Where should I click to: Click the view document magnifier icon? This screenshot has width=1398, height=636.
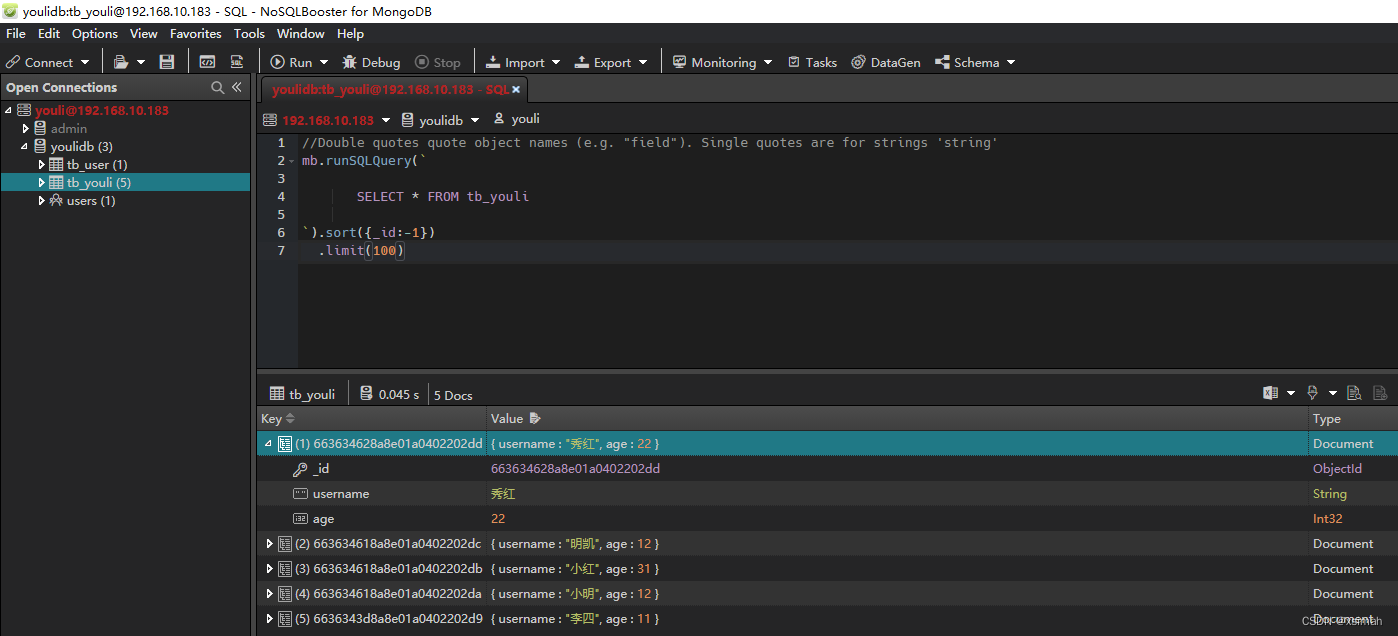tap(1354, 393)
